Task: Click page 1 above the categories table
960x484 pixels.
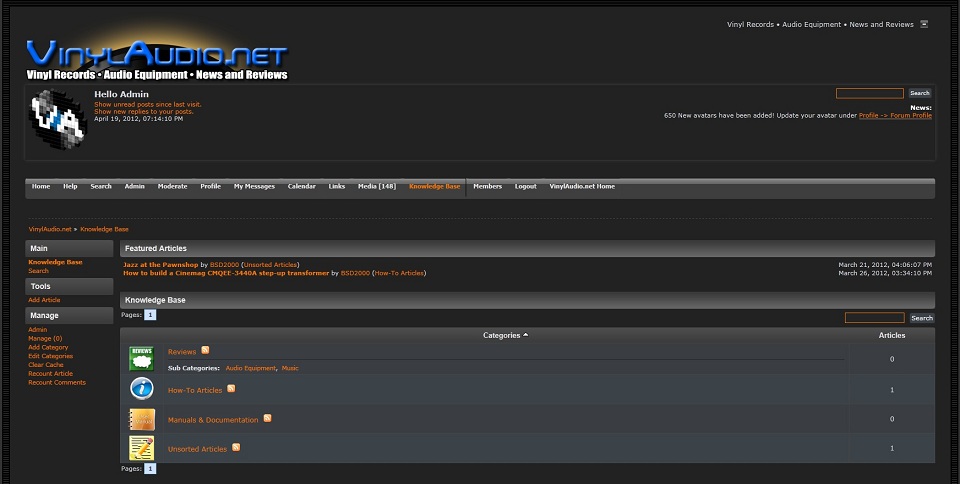Action: pyautogui.click(x=150, y=315)
